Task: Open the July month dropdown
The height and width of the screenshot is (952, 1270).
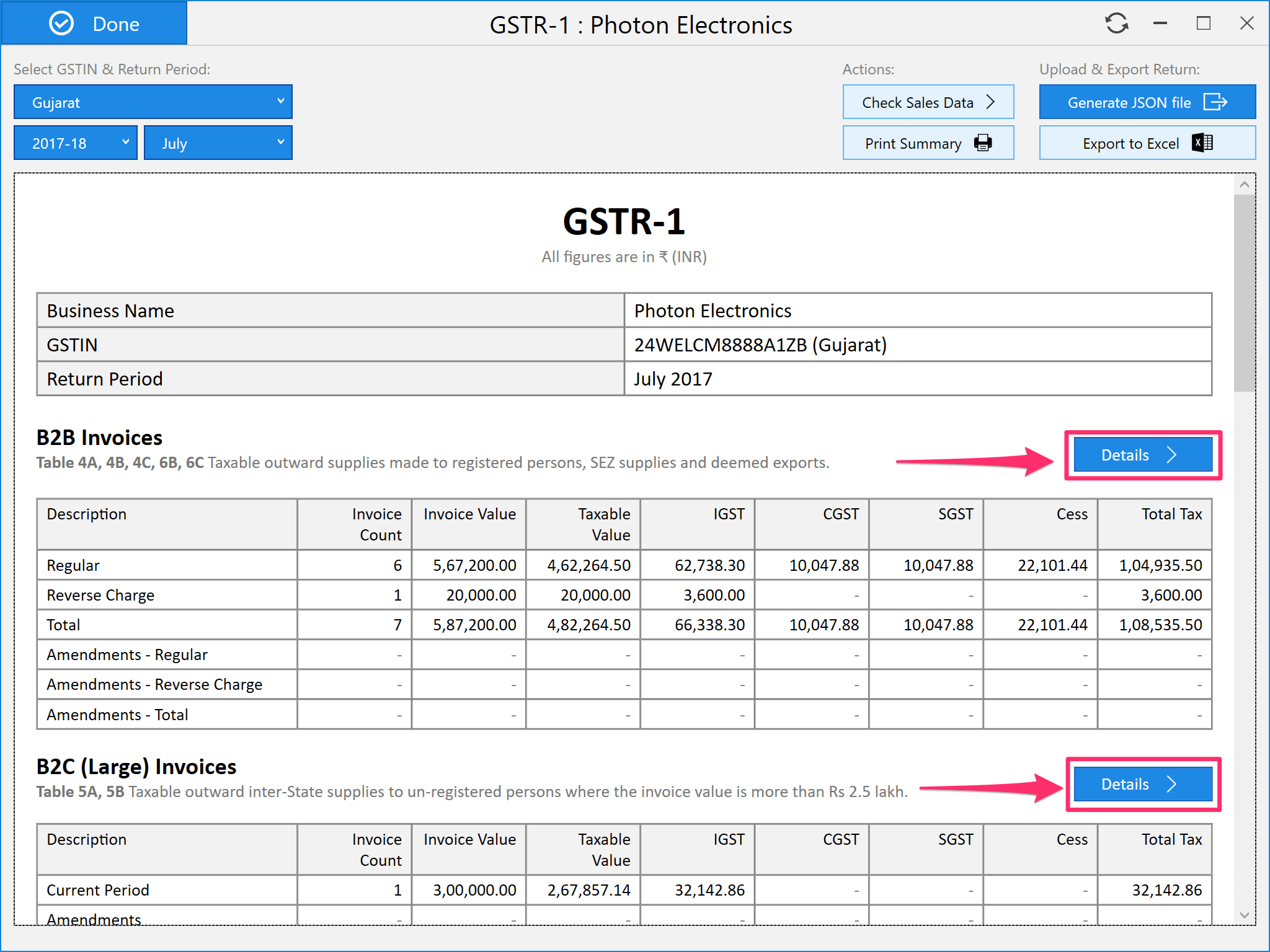Action: (218, 143)
